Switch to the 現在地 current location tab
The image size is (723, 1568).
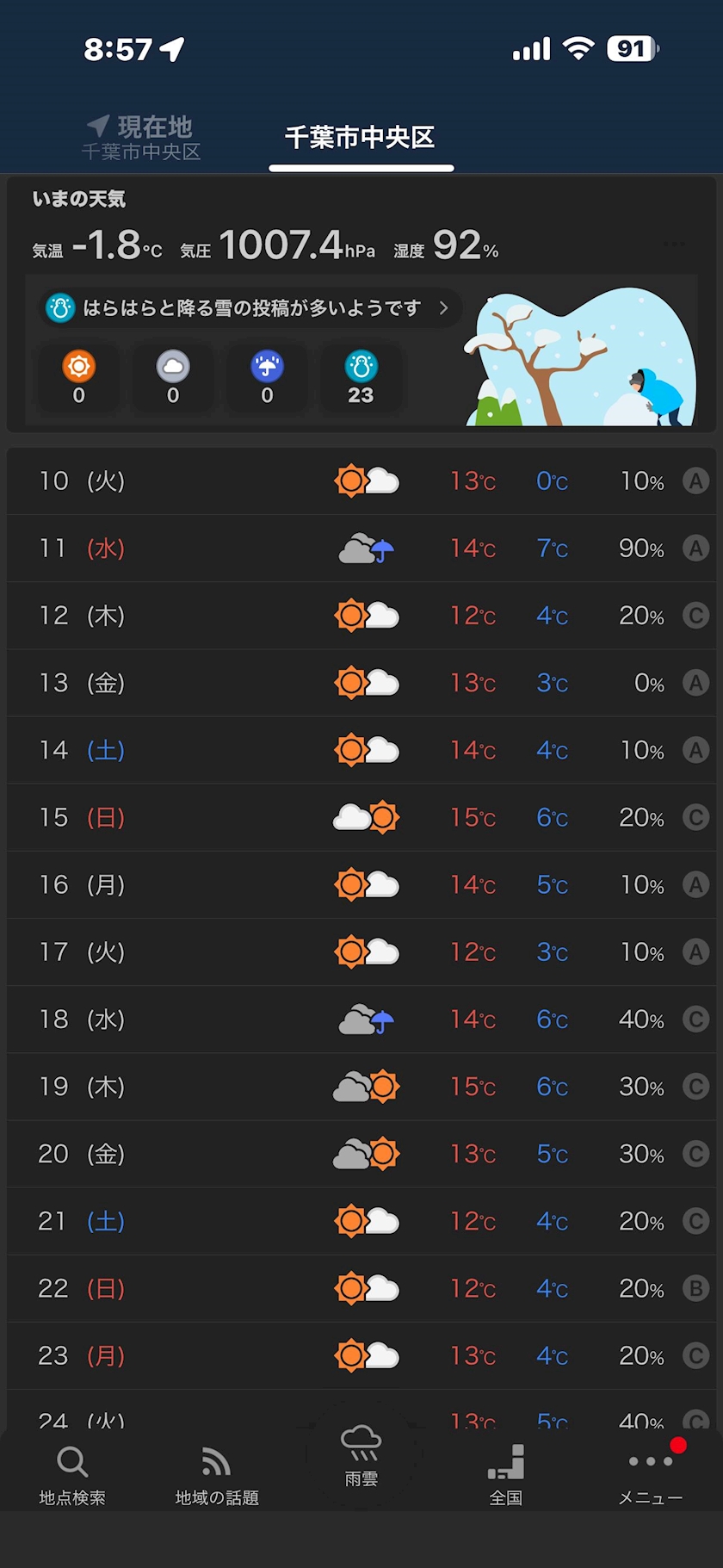142,138
